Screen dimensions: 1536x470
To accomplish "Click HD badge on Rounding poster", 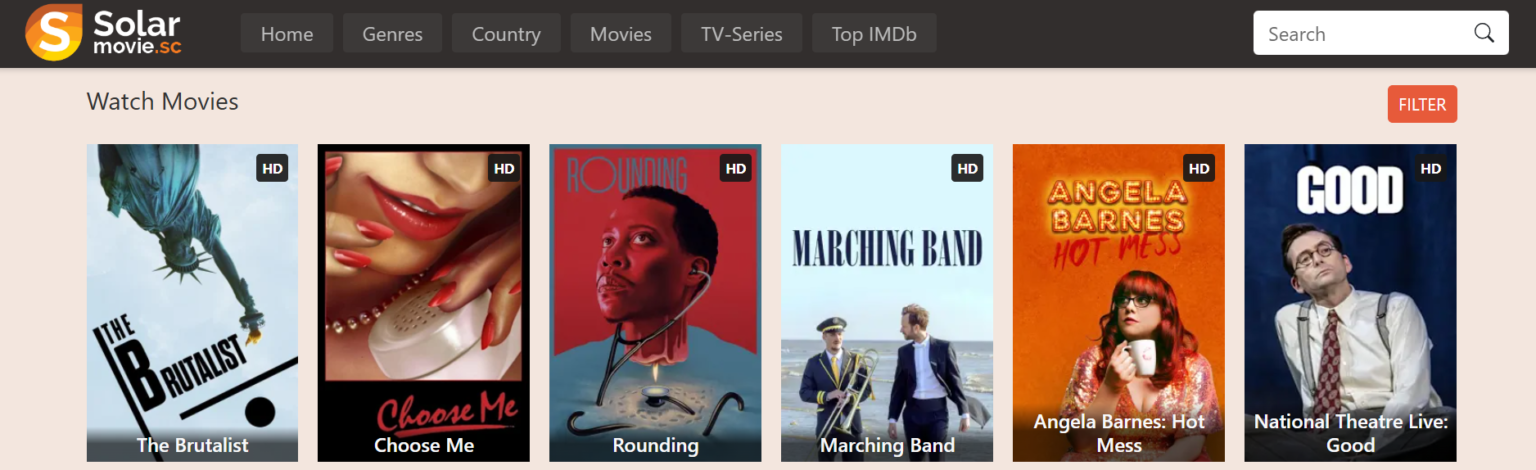I will 736,168.
